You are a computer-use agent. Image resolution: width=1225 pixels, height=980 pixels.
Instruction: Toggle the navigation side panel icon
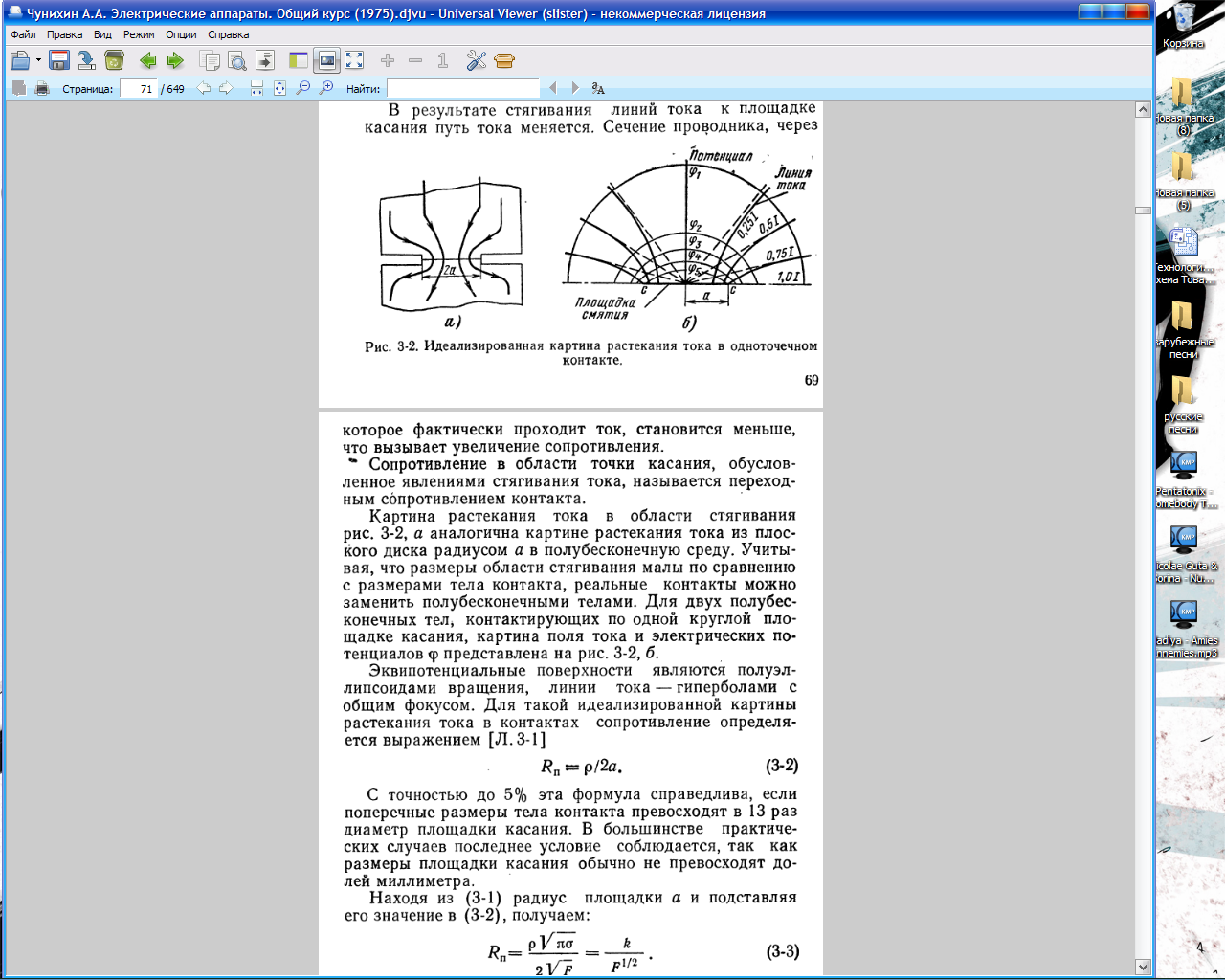pos(299,60)
